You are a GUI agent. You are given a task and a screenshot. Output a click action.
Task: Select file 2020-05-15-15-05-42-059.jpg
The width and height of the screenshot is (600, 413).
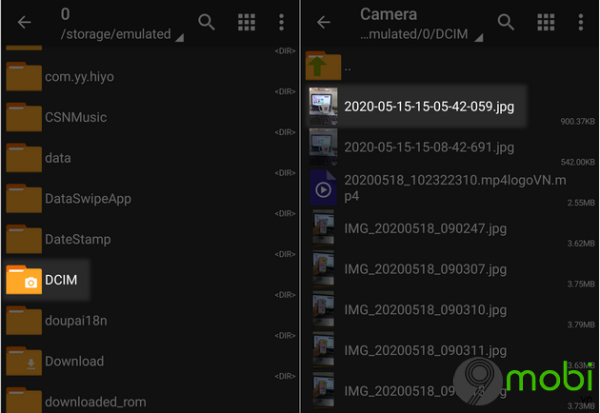428,106
